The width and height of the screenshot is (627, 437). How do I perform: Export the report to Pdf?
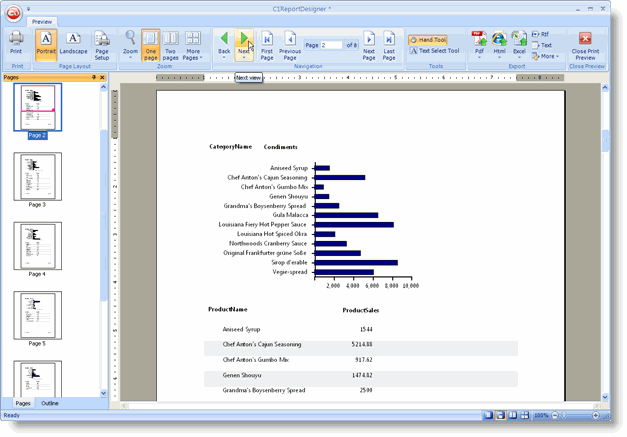click(479, 44)
